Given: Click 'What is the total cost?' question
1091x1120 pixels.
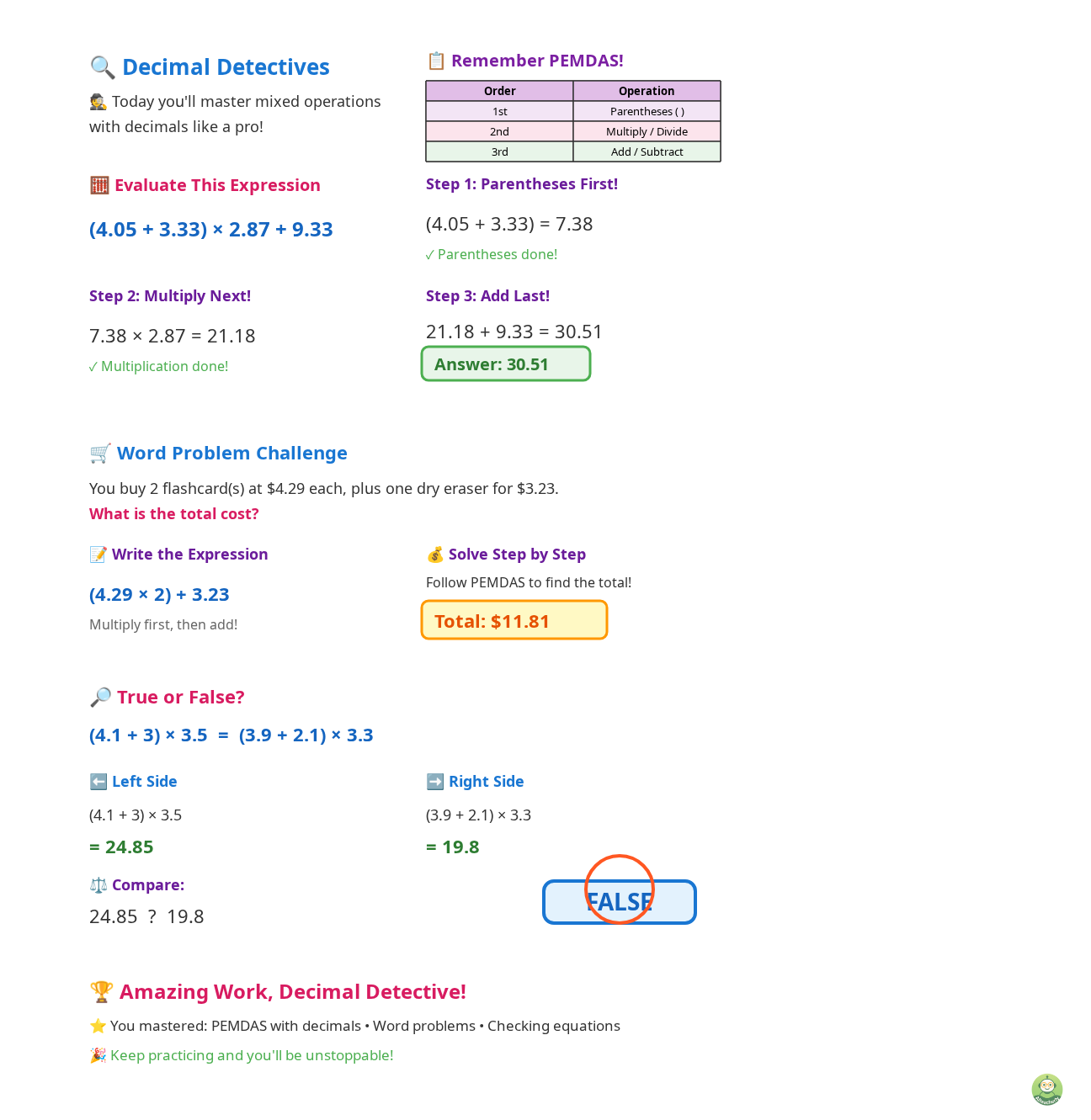Looking at the screenshot, I should click(174, 514).
